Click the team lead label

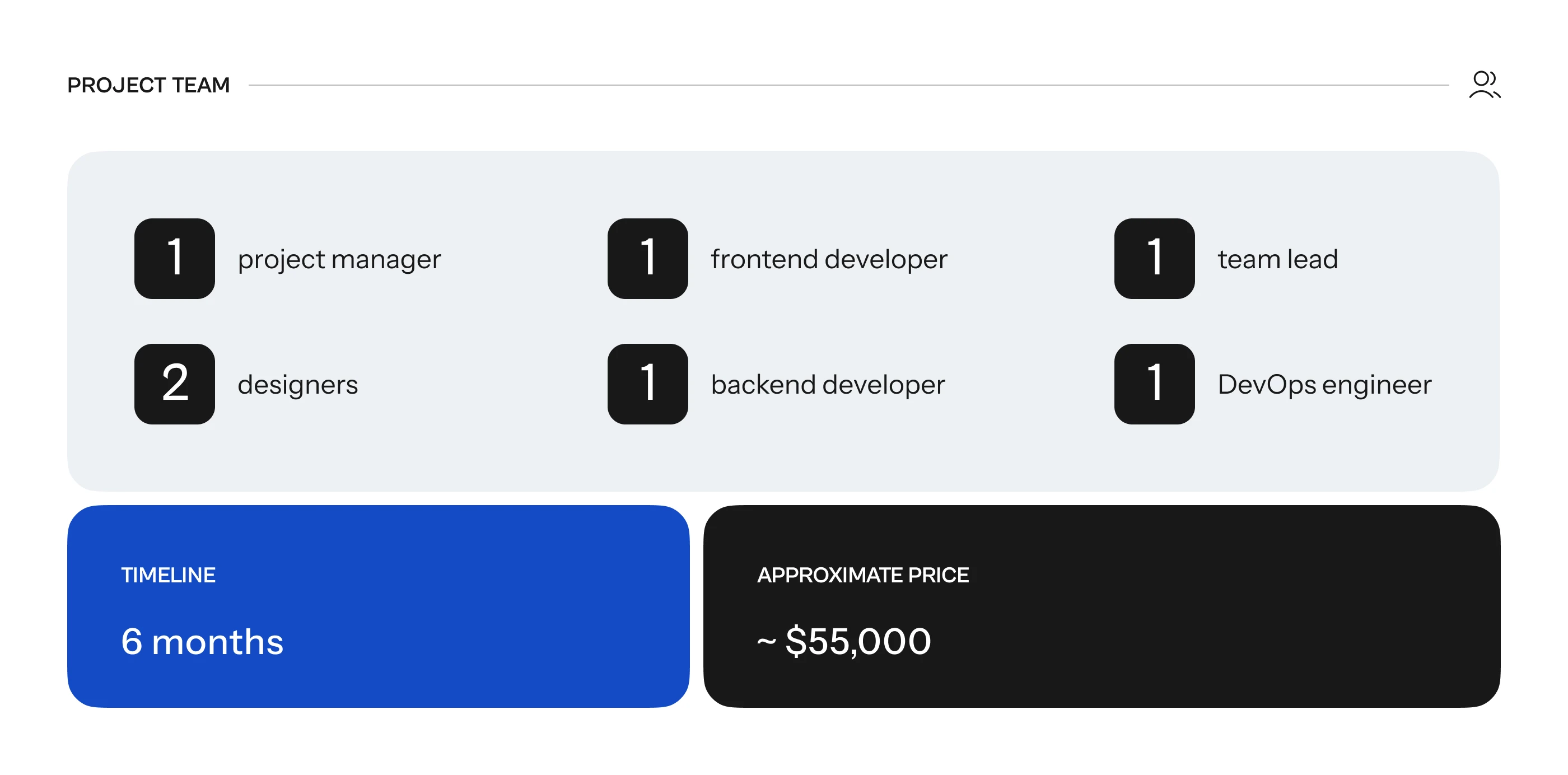[x=1277, y=259]
